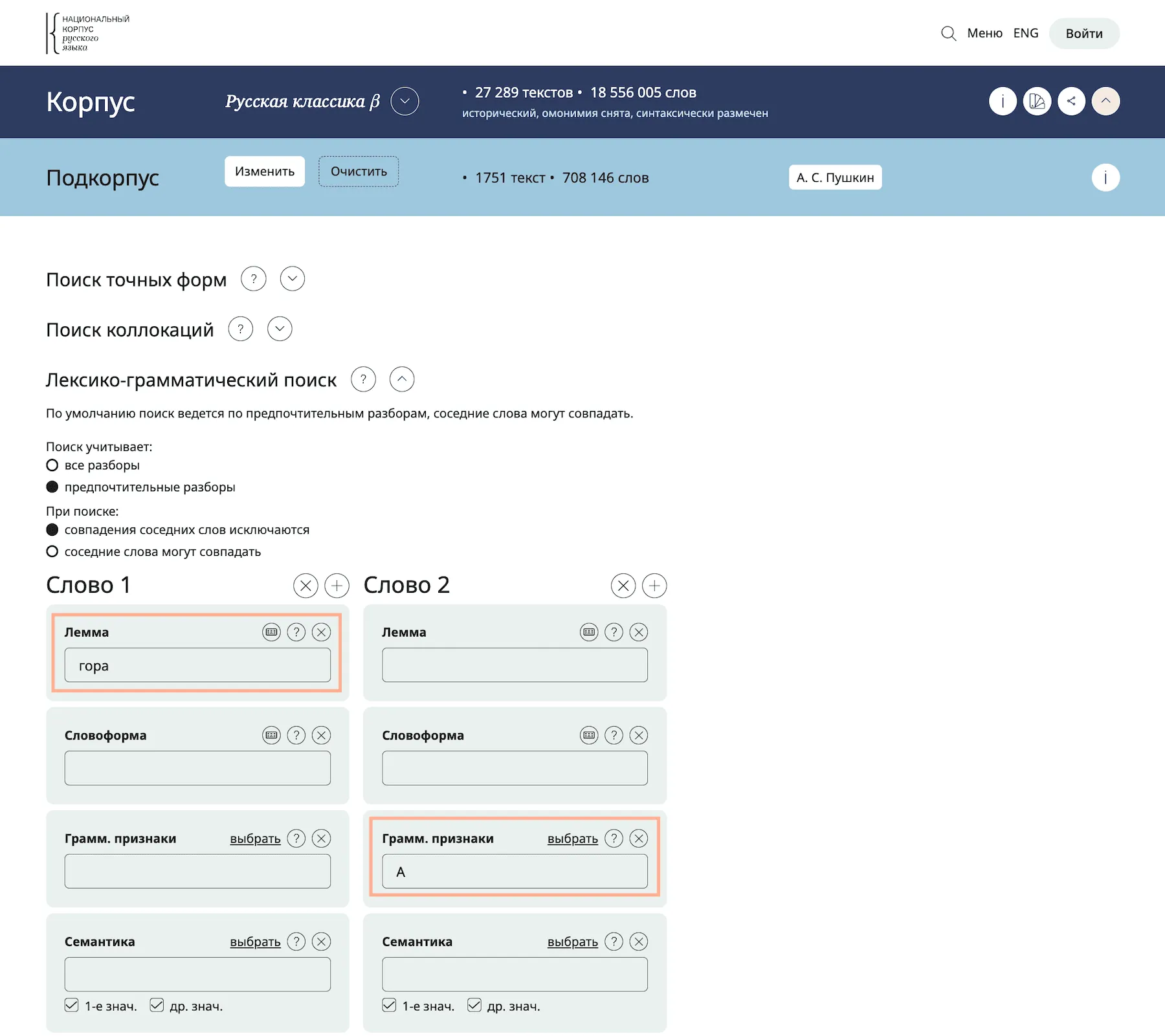Expand the Поиск коллокаций section

point(280,329)
